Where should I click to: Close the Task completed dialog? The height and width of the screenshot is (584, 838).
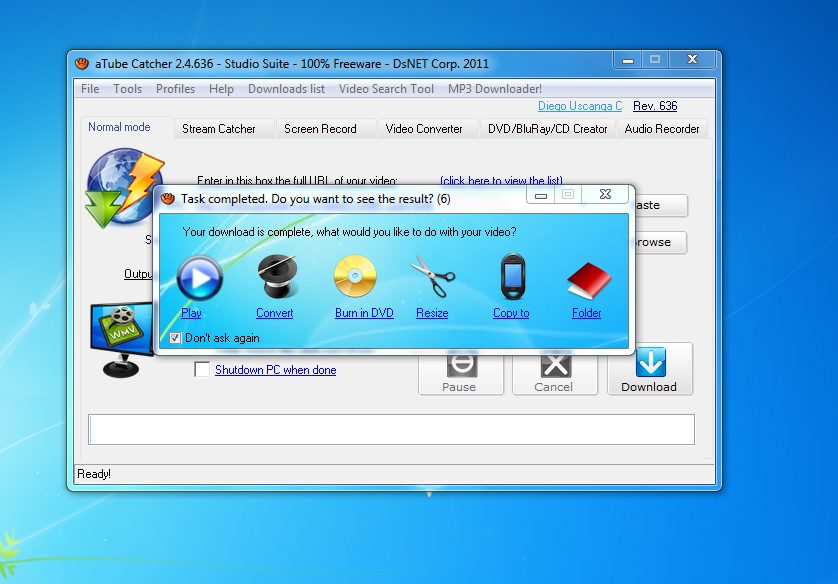[x=605, y=194]
